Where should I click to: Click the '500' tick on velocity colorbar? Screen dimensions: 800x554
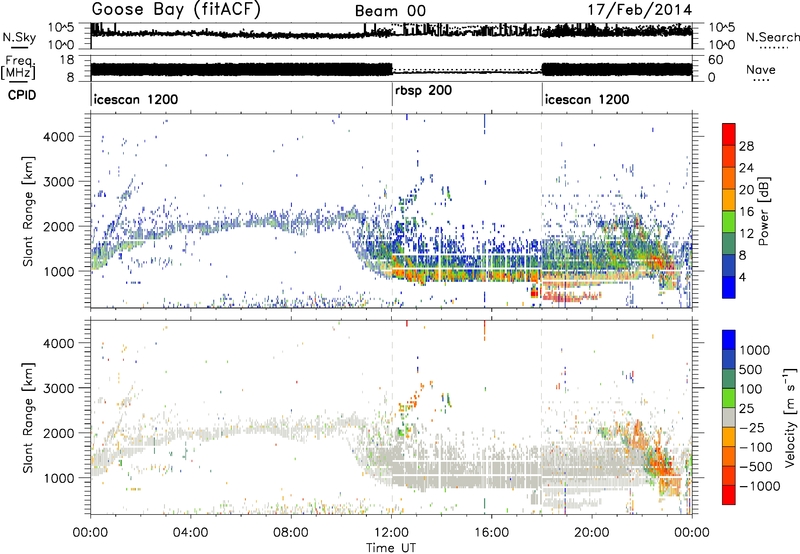pyautogui.click(x=751, y=369)
